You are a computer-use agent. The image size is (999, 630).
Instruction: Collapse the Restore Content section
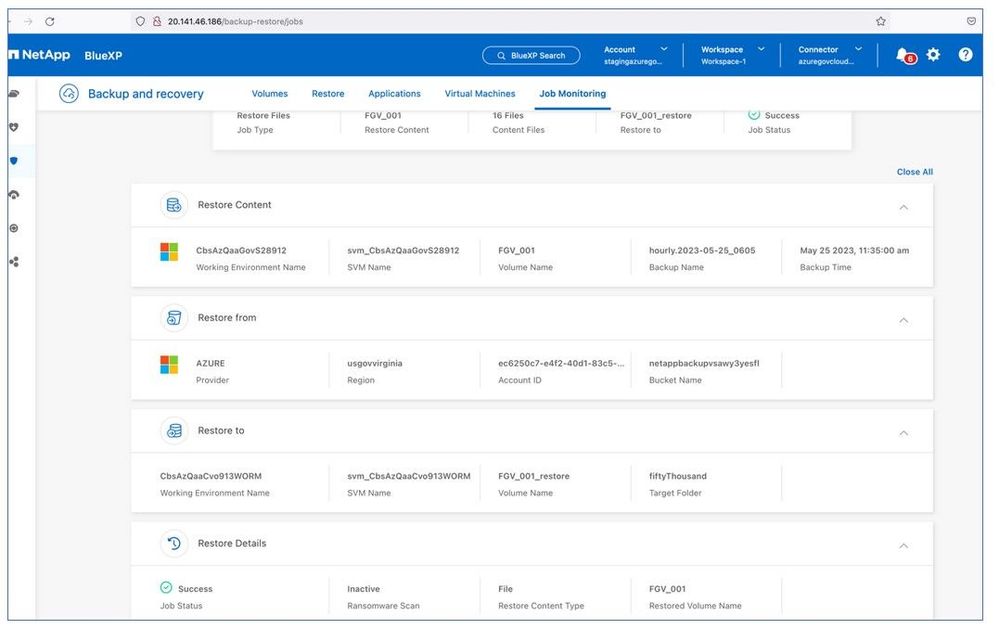coord(903,207)
